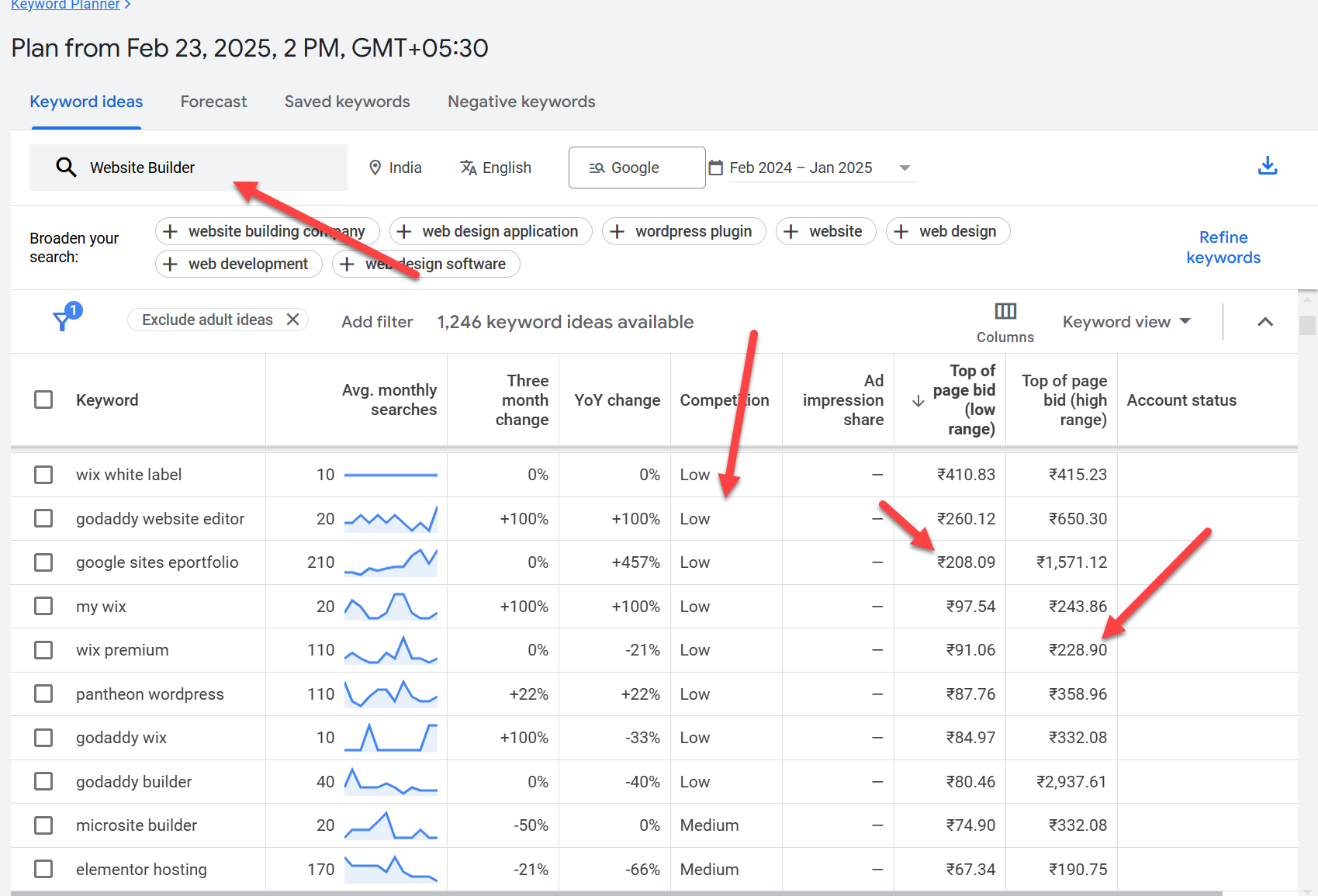The image size is (1318, 896).
Task: Check the 'my wix' row
Action: [43, 606]
